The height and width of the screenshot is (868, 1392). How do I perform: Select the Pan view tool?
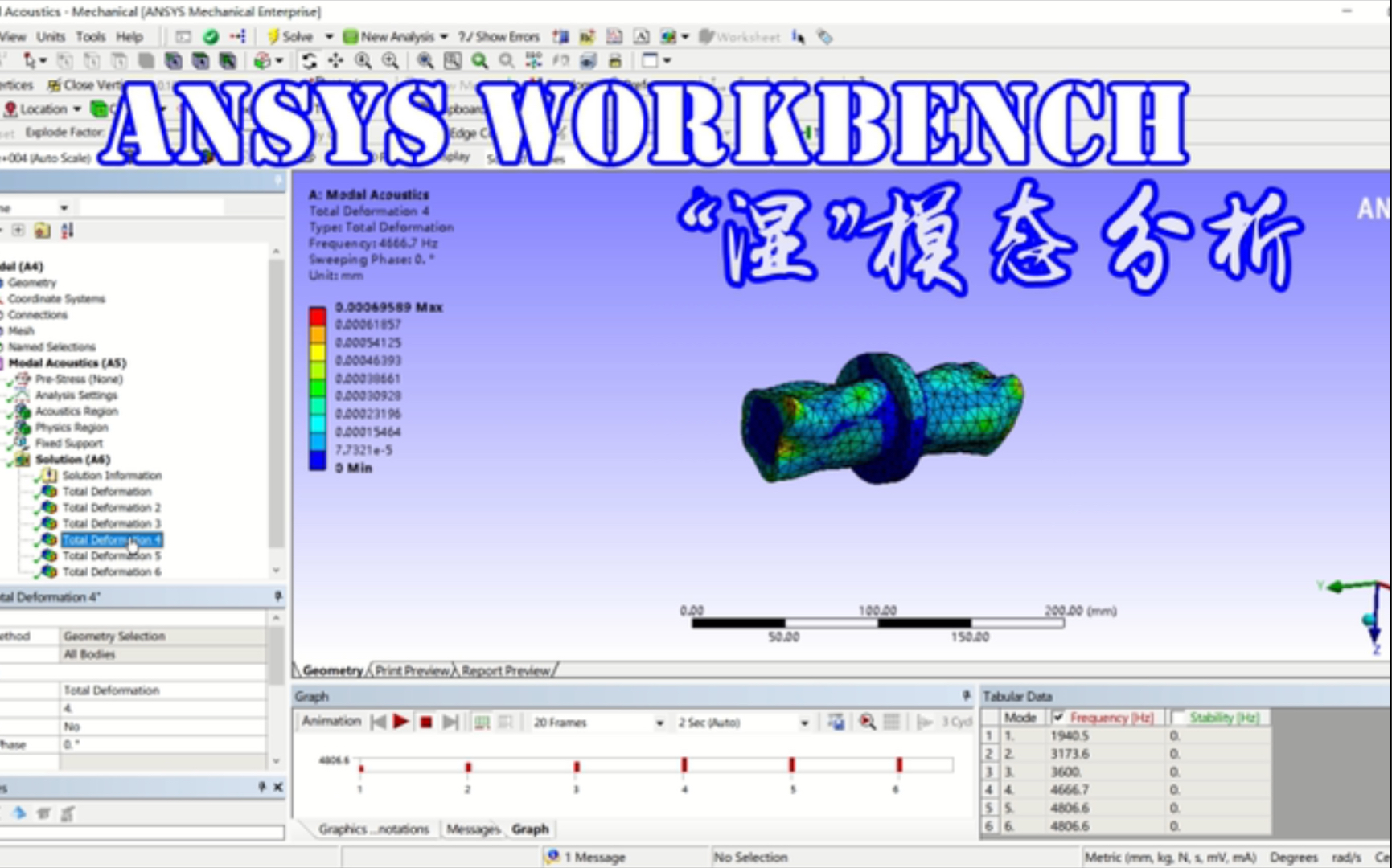pyautogui.click(x=335, y=60)
